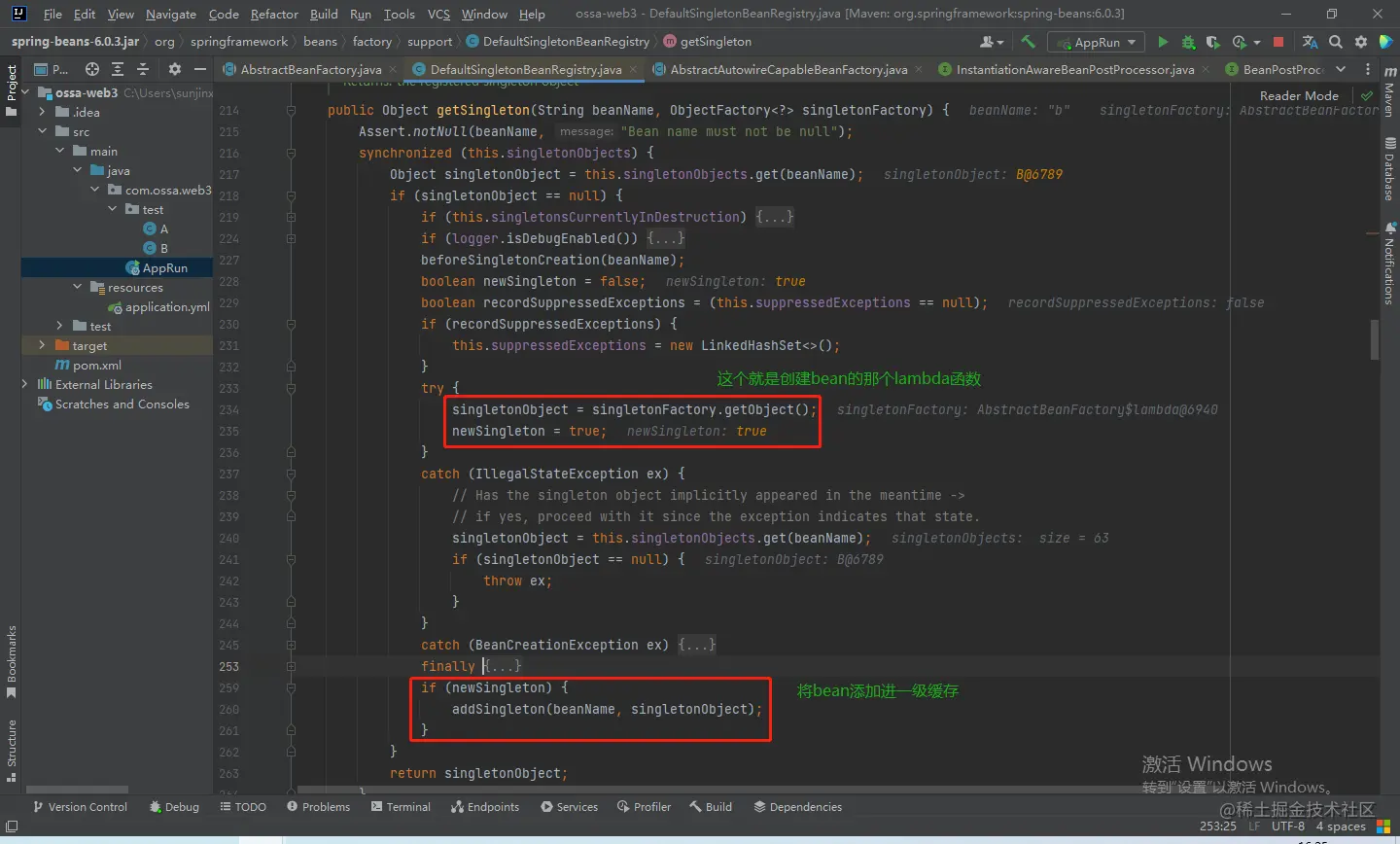Click the editor inspection green checkmark

[x=1367, y=95]
